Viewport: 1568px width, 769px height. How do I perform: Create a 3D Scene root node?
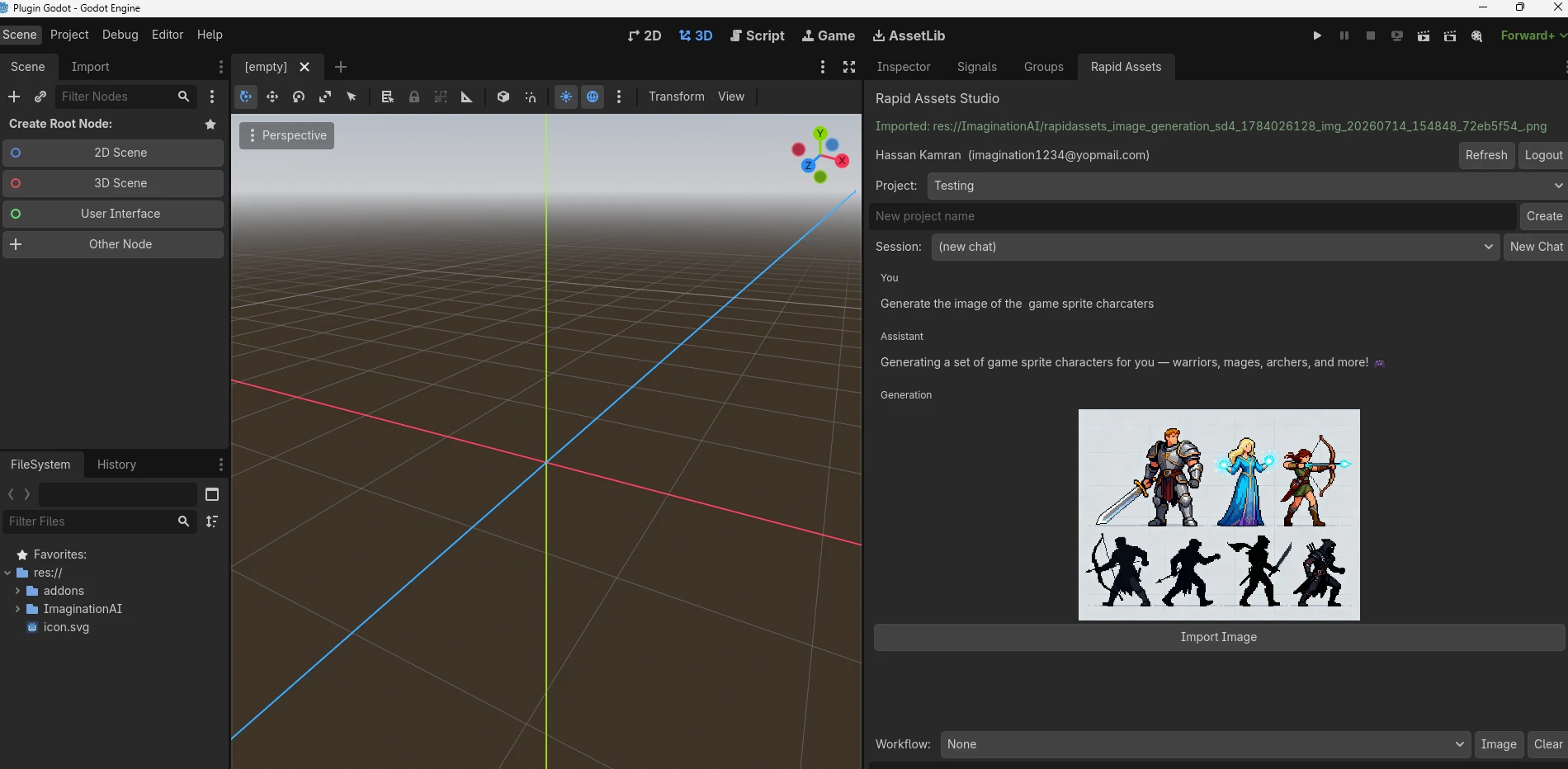coord(113,183)
